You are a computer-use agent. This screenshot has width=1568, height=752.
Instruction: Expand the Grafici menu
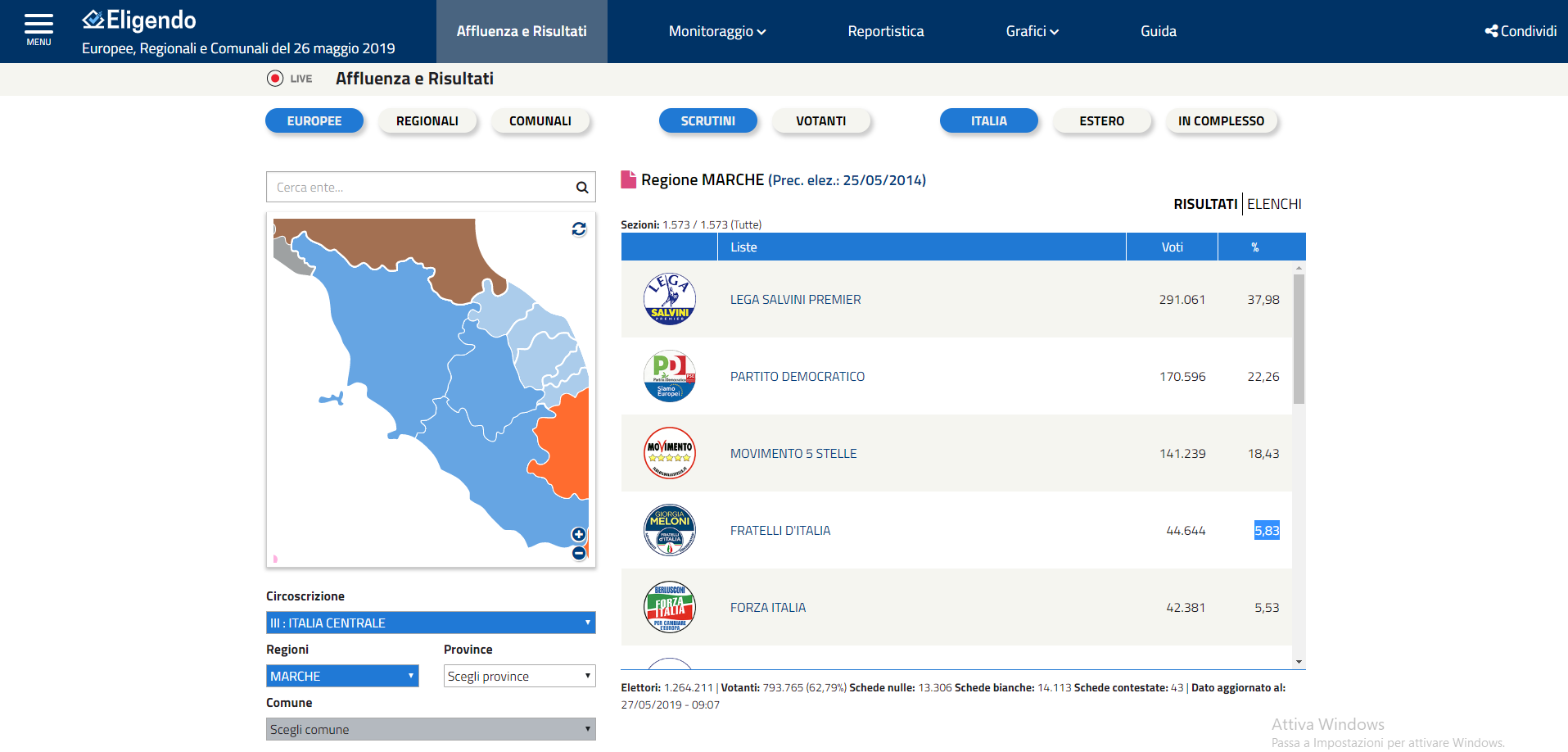click(x=1033, y=31)
